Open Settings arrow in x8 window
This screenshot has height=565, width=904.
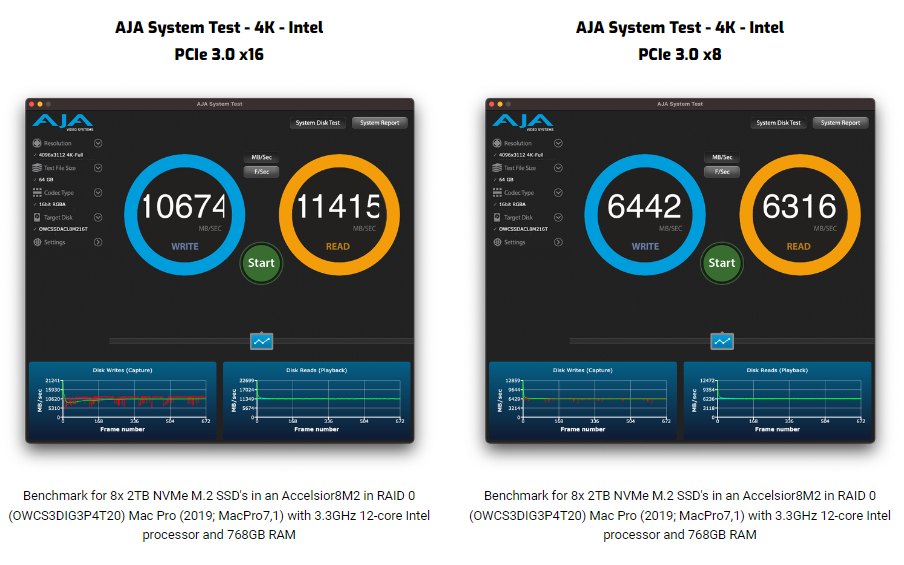[558, 242]
